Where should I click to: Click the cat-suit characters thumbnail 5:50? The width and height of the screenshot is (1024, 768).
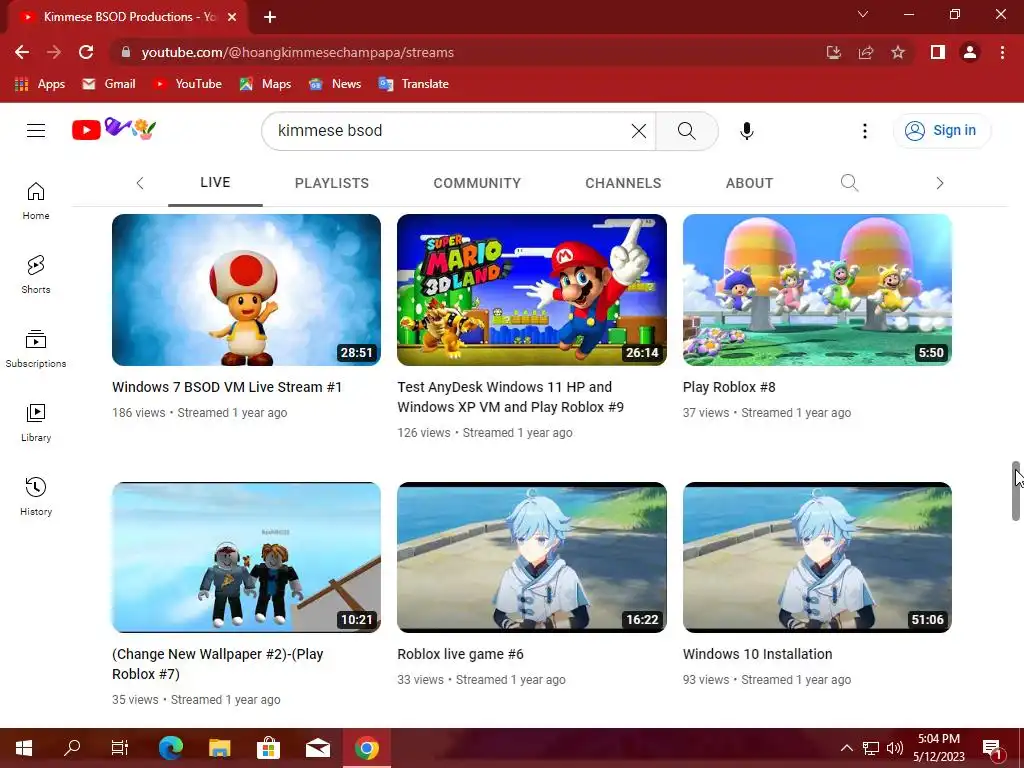(x=817, y=290)
